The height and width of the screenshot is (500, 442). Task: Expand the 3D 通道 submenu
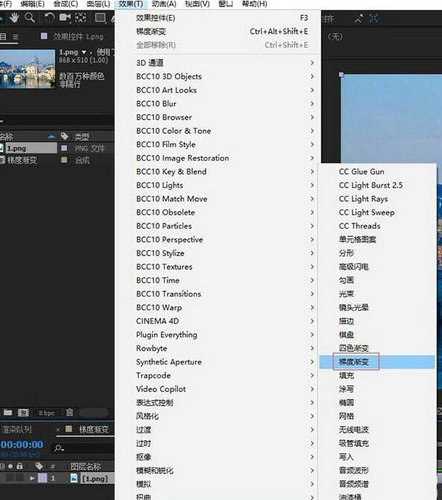218,63
